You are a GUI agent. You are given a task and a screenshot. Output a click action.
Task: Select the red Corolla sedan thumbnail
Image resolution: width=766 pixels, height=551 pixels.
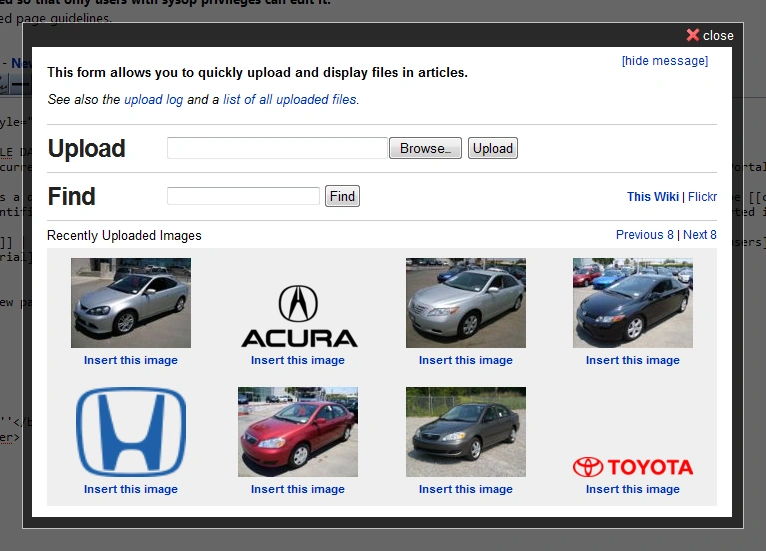[298, 432]
